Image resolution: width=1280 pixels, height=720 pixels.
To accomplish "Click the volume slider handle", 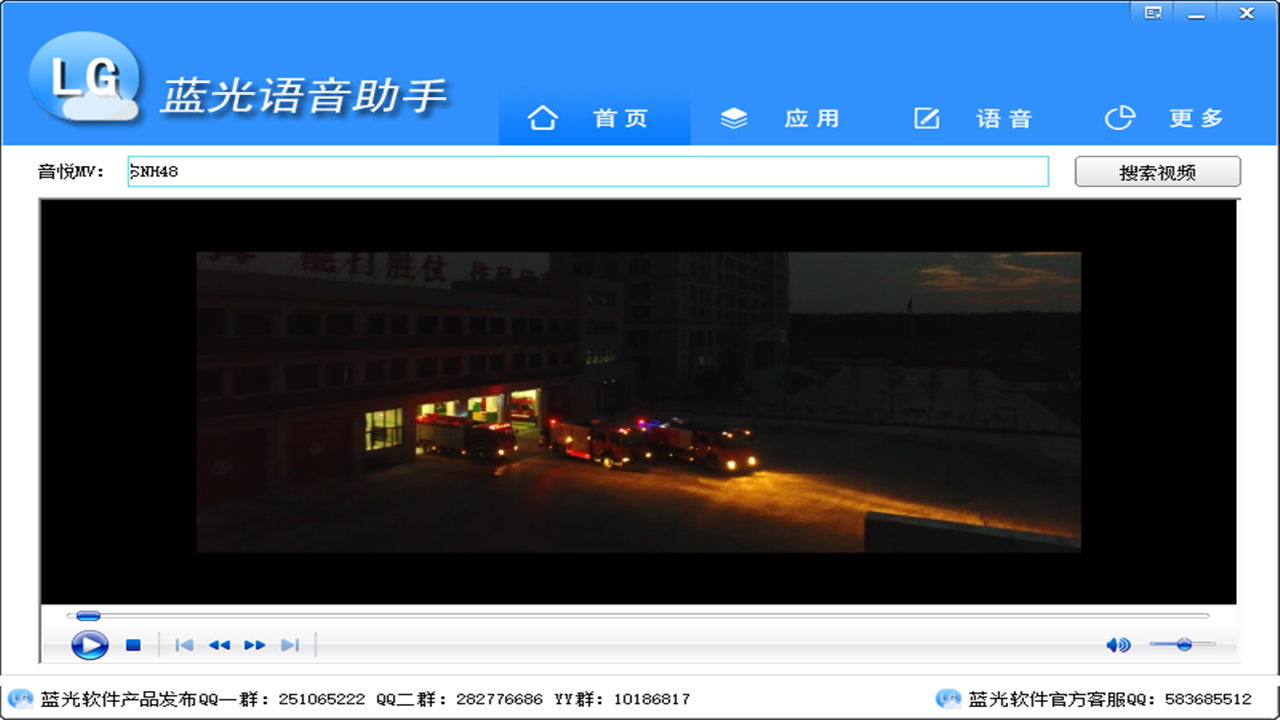I will [x=1184, y=644].
